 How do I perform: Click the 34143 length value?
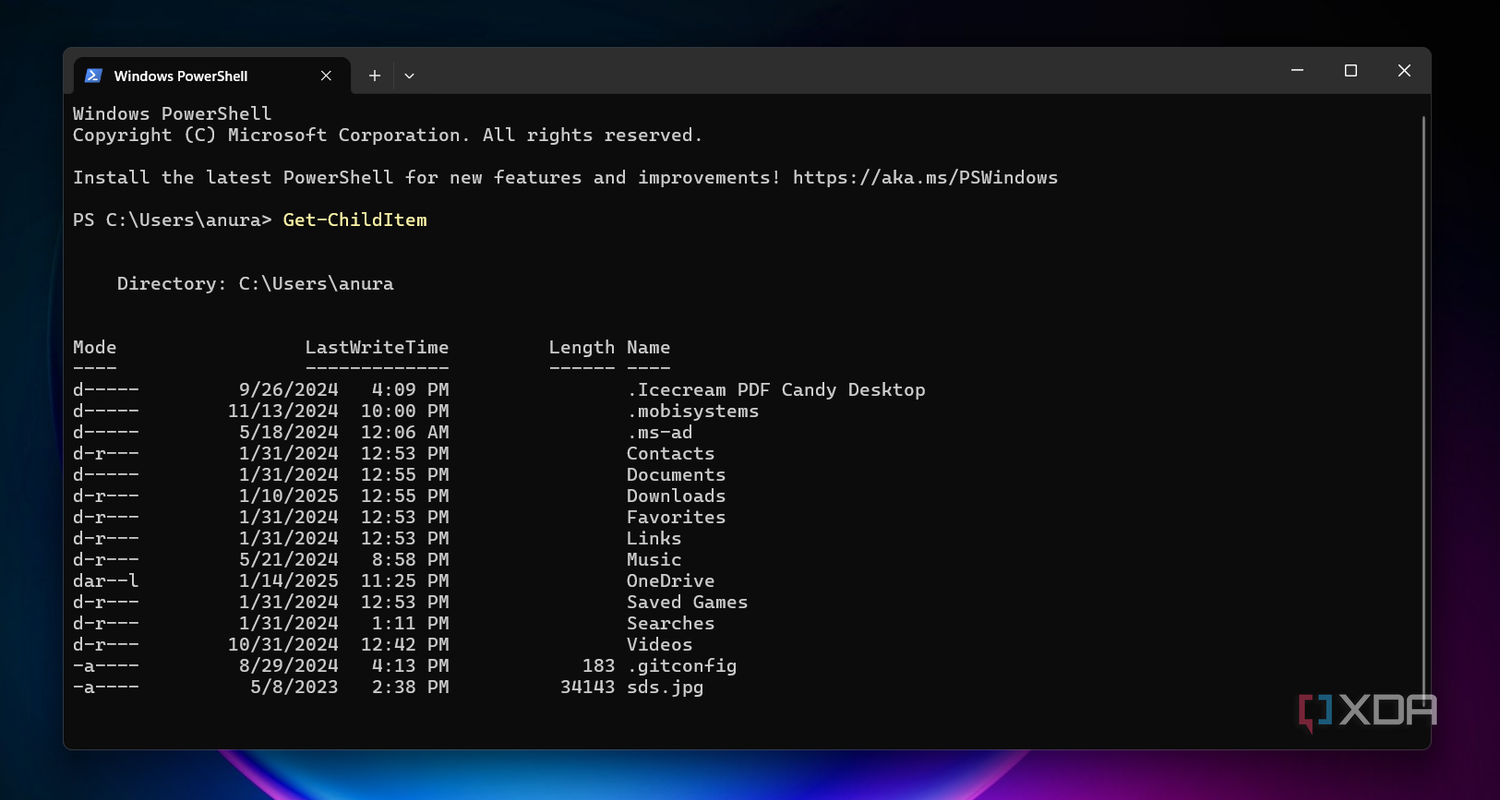(x=587, y=687)
